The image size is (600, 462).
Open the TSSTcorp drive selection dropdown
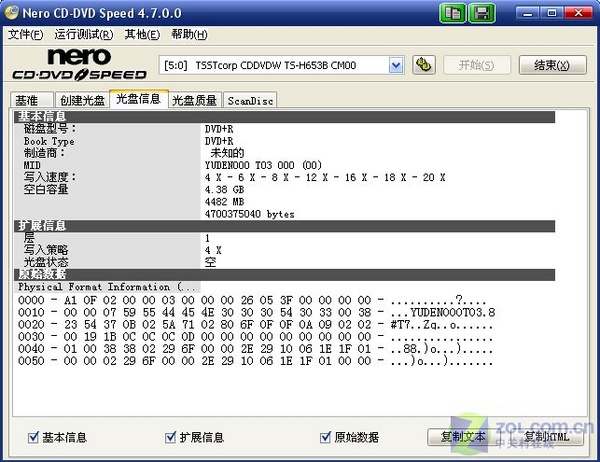(396, 65)
